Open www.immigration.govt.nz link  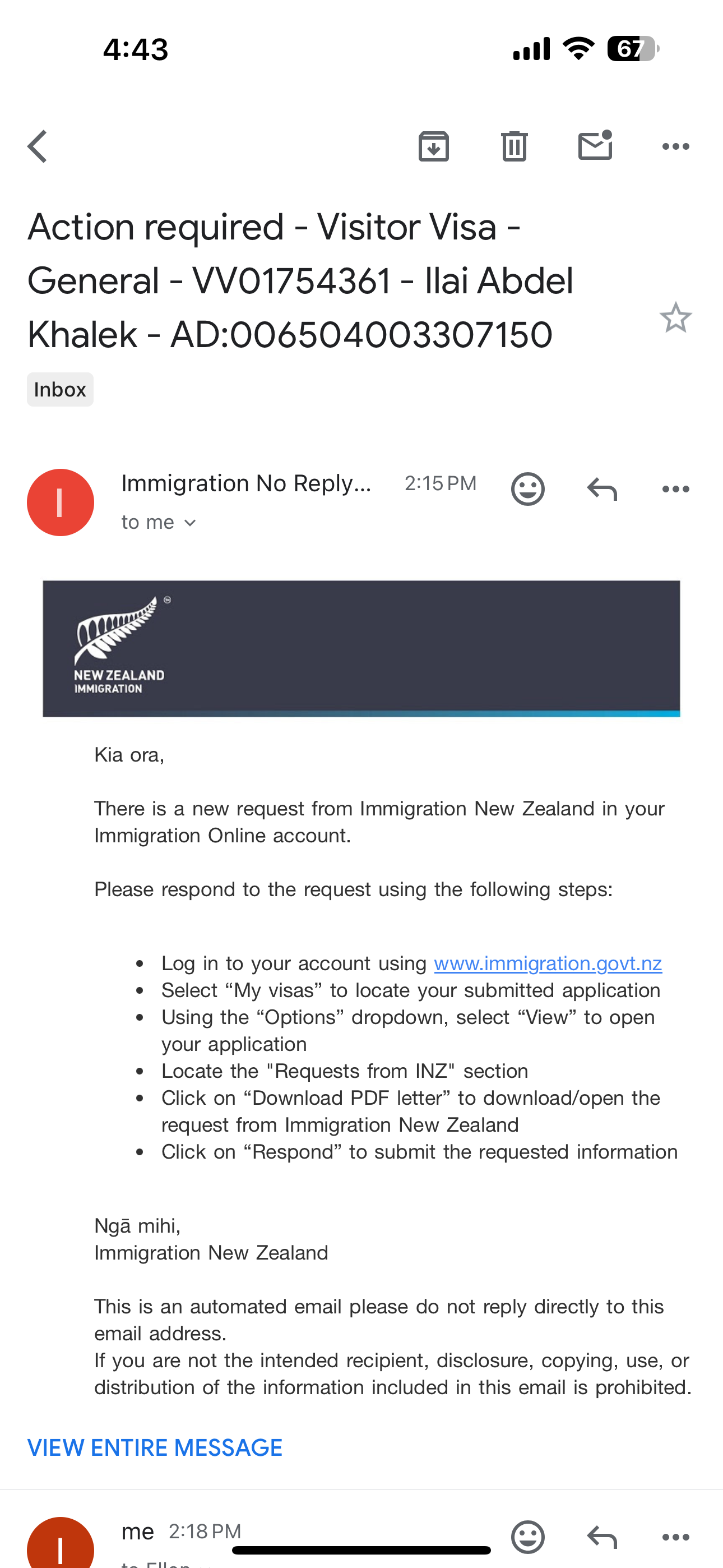(x=548, y=963)
